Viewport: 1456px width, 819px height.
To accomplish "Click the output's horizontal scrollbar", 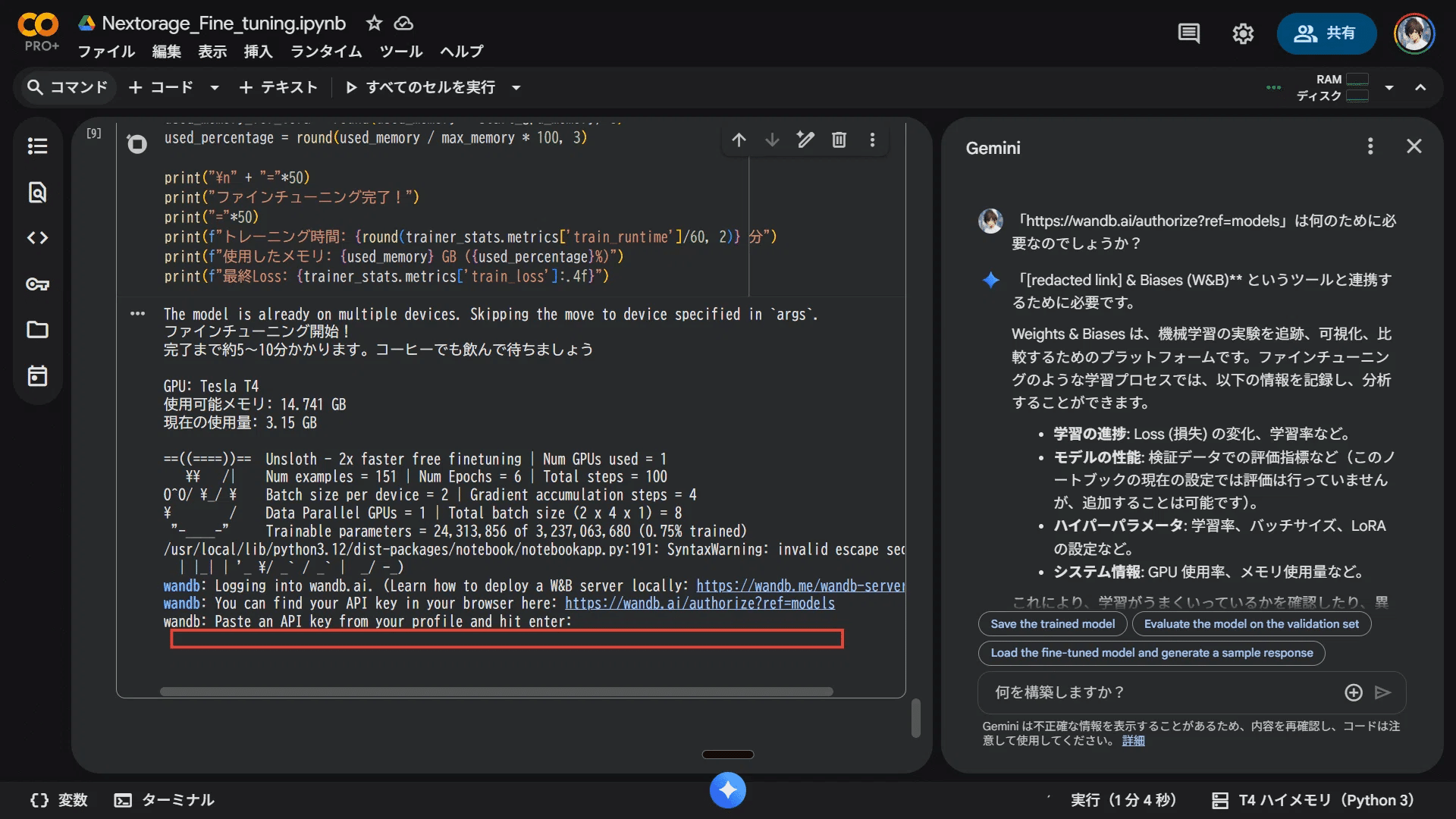I will coord(497,692).
